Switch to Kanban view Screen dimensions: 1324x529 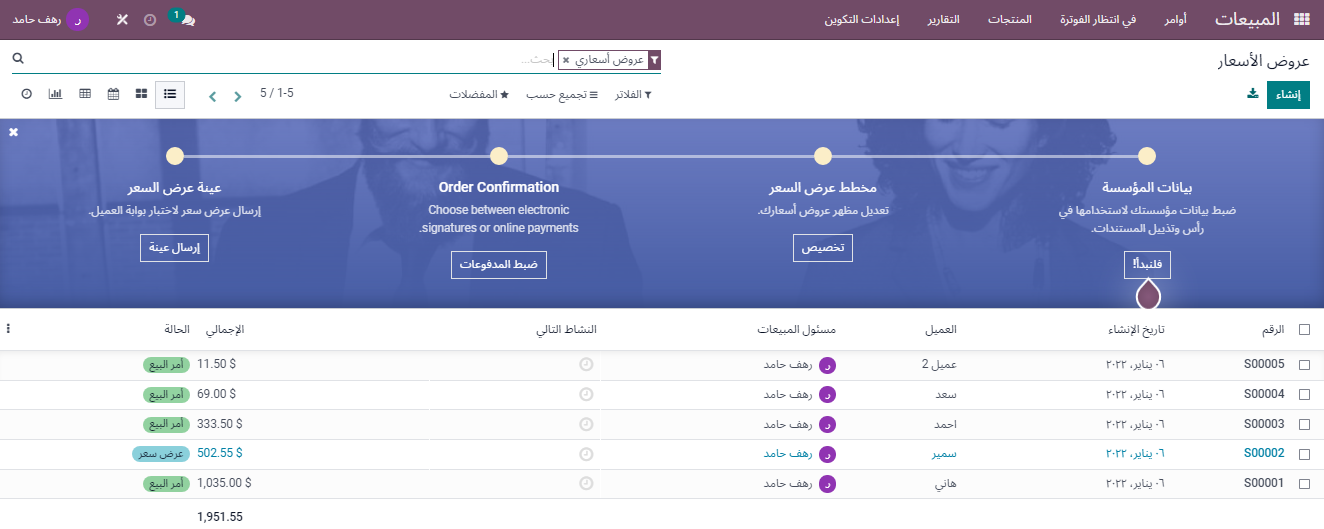[142, 94]
